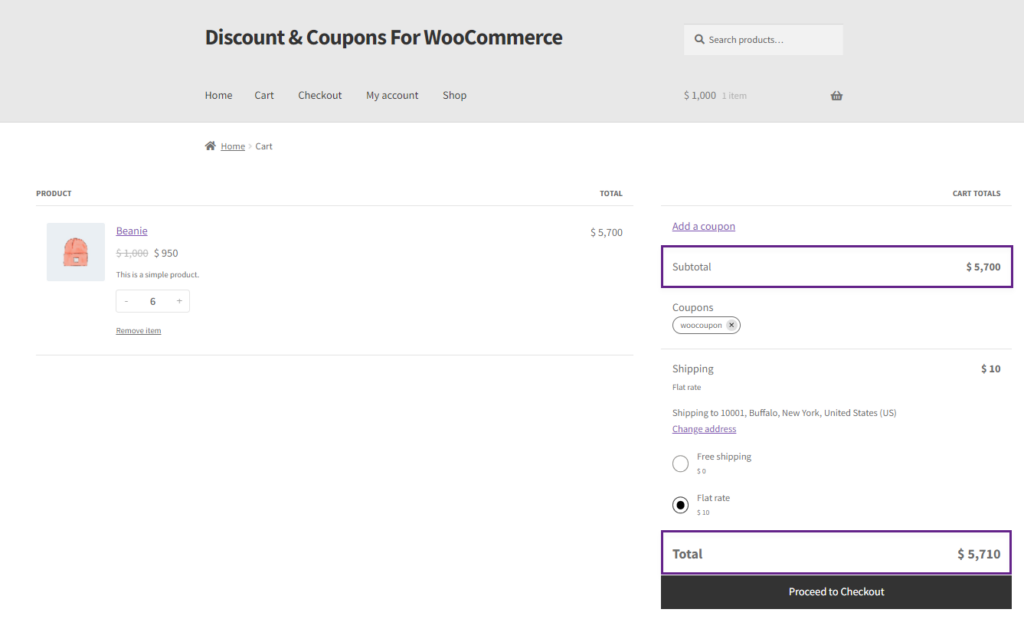The width and height of the screenshot is (1024, 642).
Task: Open the Cart menu item
Action: pyautogui.click(x=264, y=95)
